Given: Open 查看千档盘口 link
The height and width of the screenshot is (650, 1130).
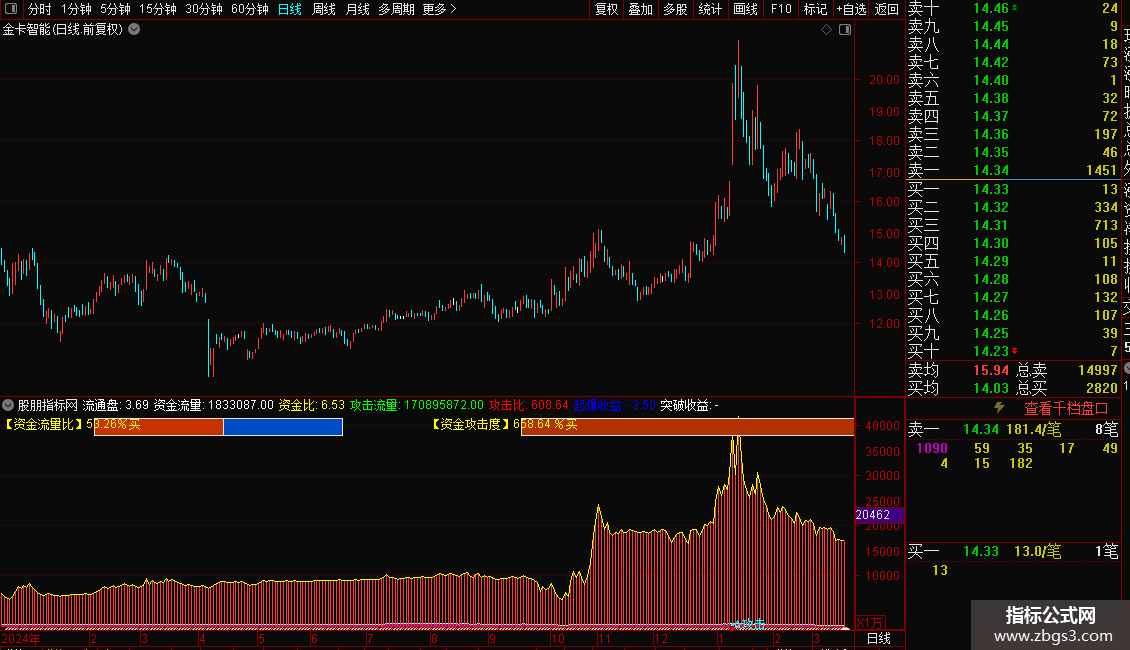Looking at the screenshot, I should pos(1066,408).
